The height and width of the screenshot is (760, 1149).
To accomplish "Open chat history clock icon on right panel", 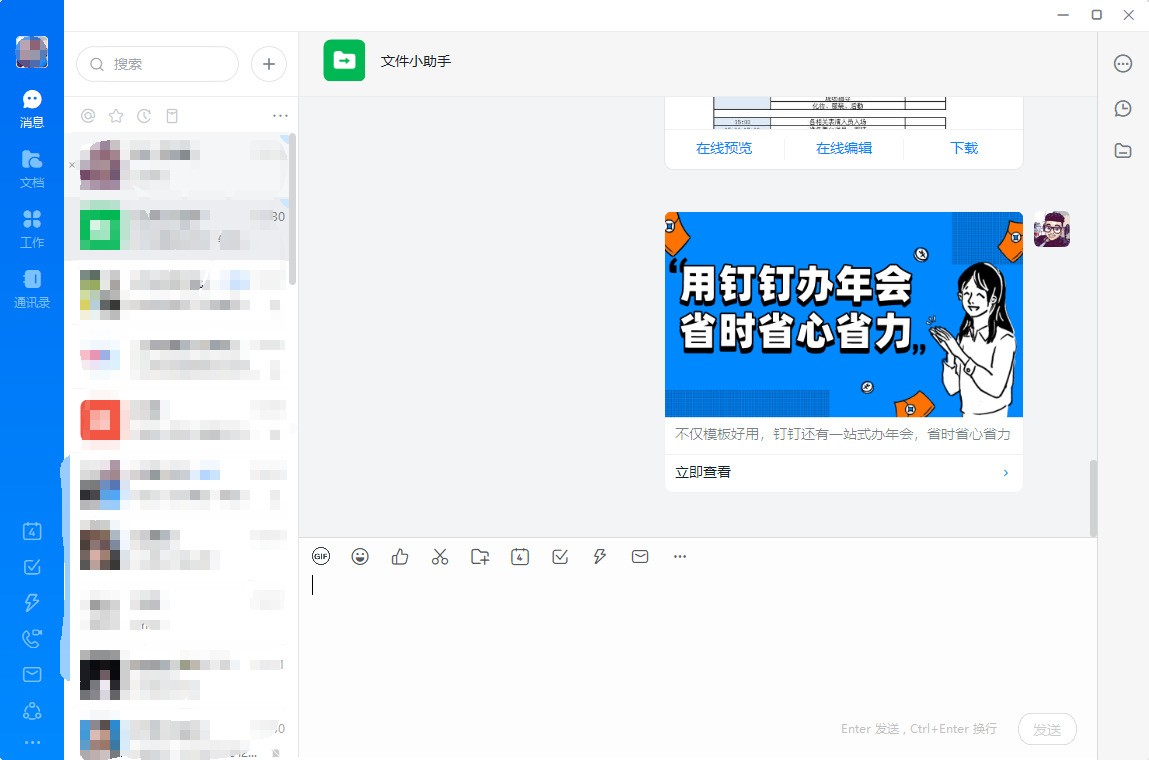I will point(1123,108).
